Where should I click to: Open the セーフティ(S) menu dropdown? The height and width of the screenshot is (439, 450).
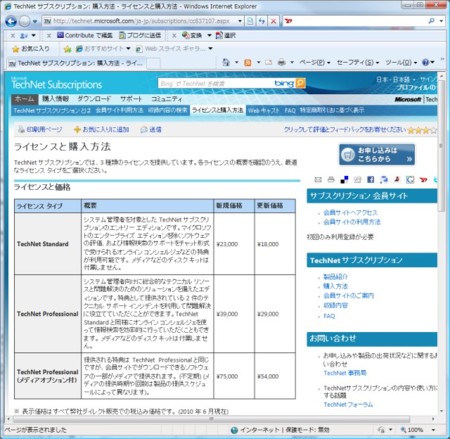358,62
